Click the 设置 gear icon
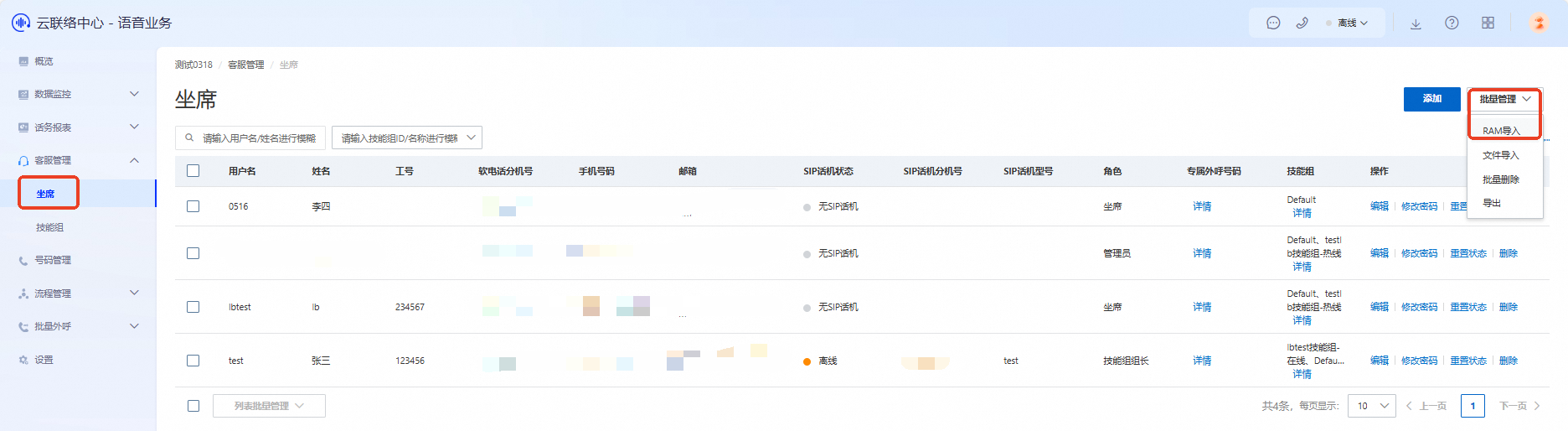Screen dimensions: 1568x431 [x=23, y=360]
